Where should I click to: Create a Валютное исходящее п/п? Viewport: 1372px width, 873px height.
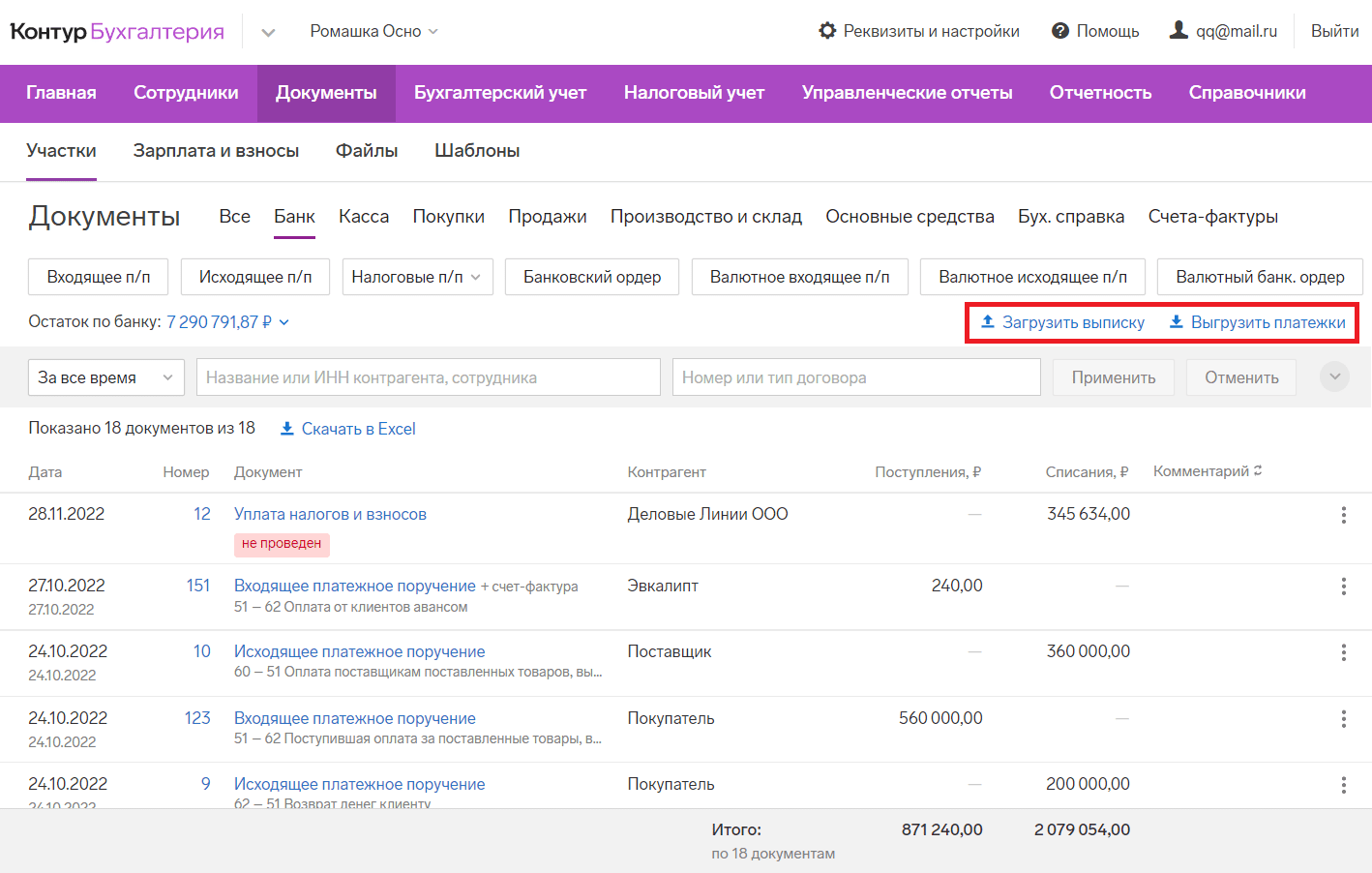click(x=1032, y=277)
